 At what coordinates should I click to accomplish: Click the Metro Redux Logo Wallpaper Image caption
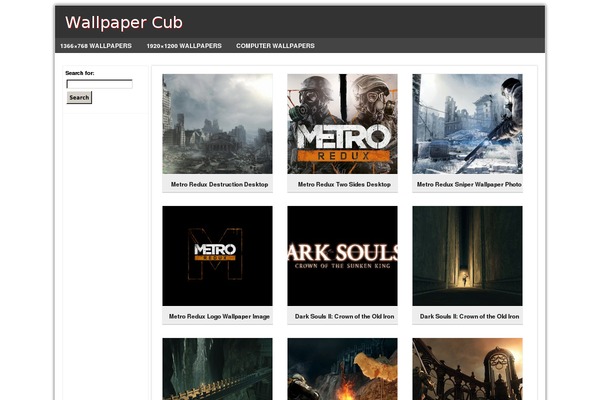[x=219, y=317]
